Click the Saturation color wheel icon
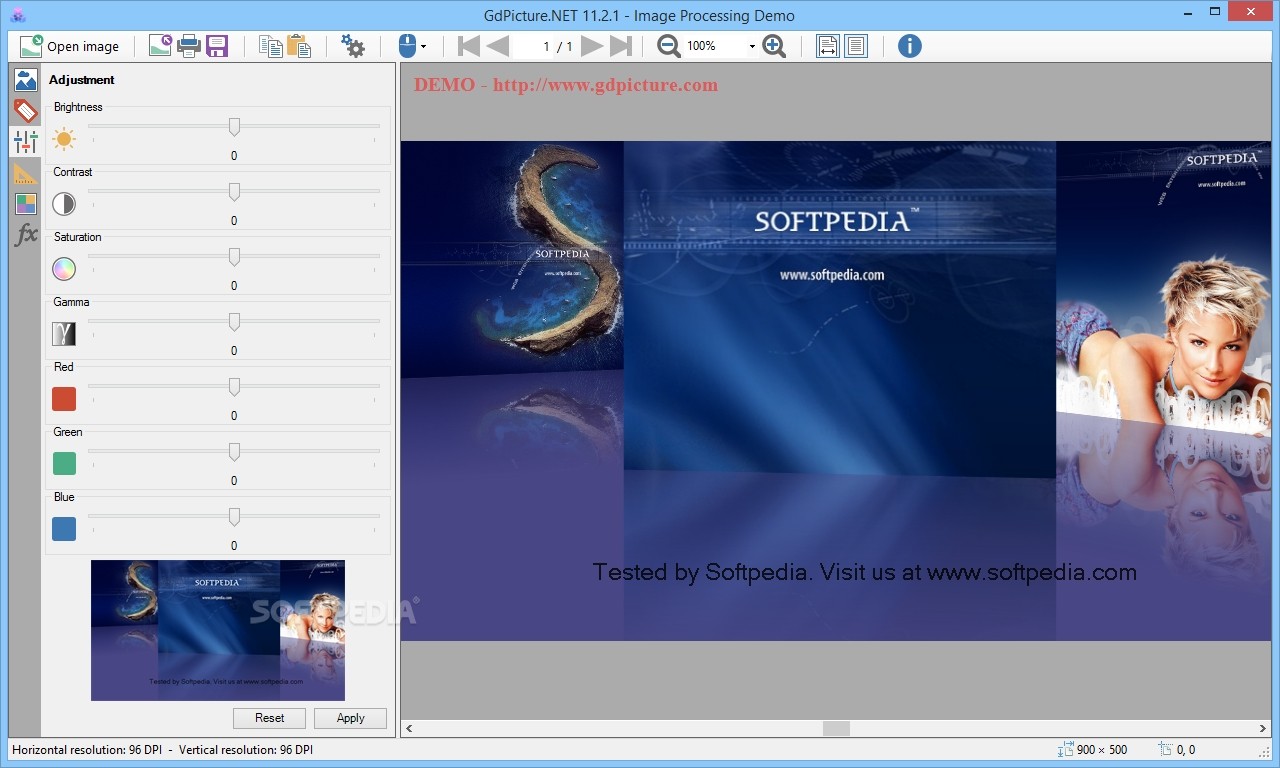The image size is (1280, 768). point(64,269)
